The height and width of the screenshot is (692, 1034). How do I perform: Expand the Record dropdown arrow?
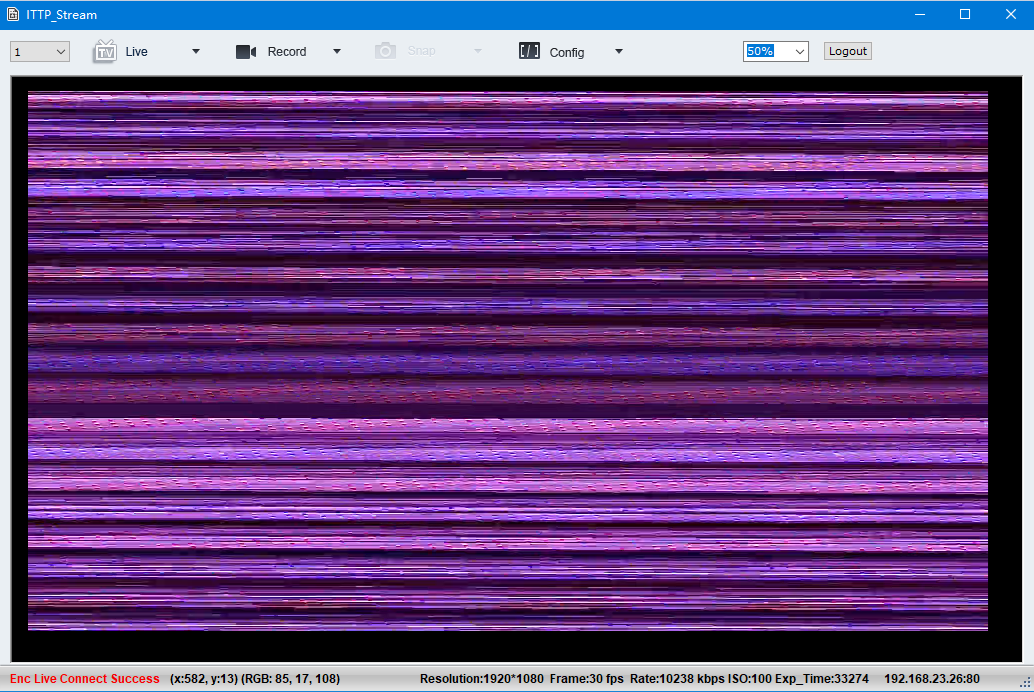(x=337, y=52)
